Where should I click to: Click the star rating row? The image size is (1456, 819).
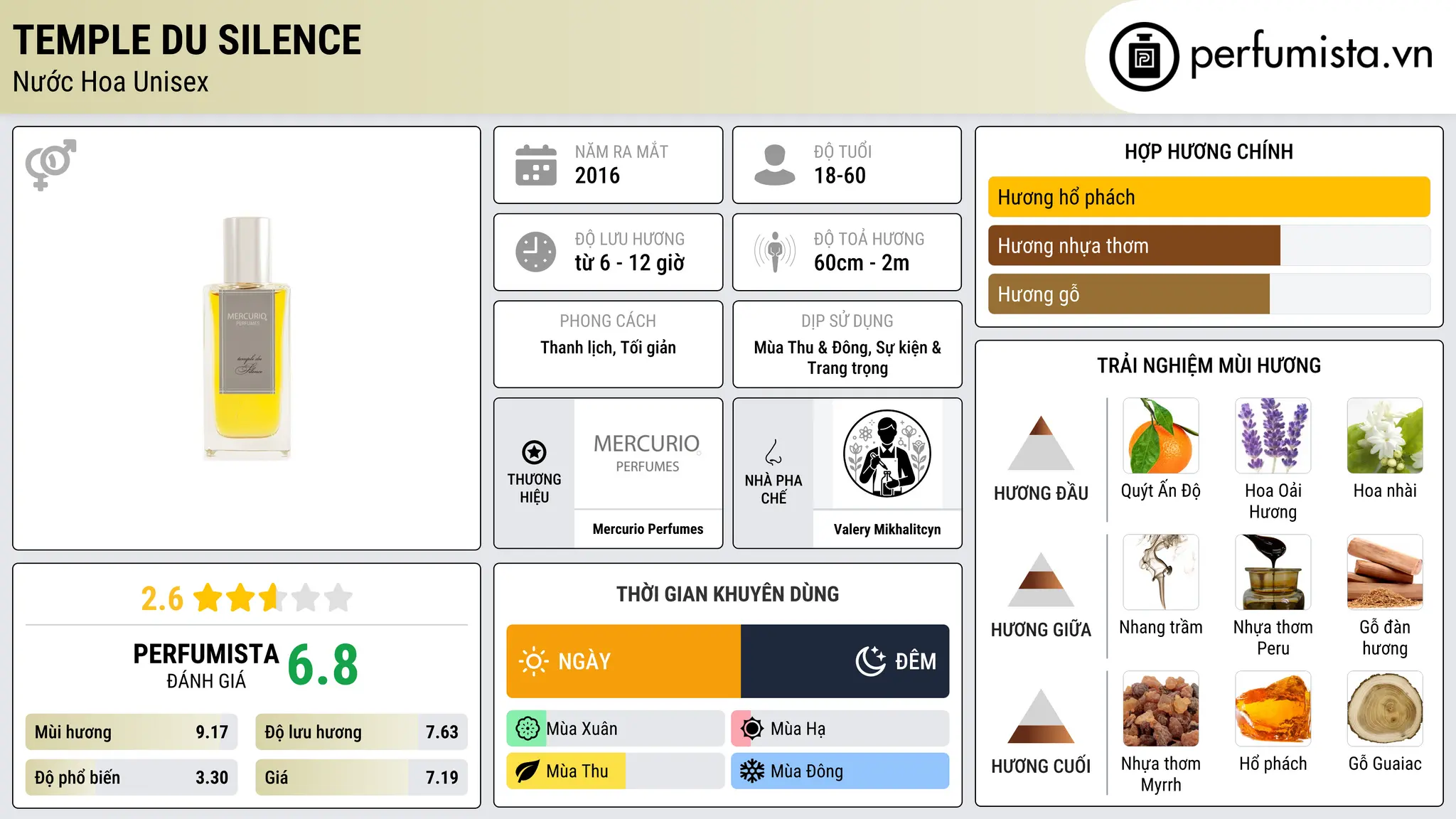(x=274, y=598)
